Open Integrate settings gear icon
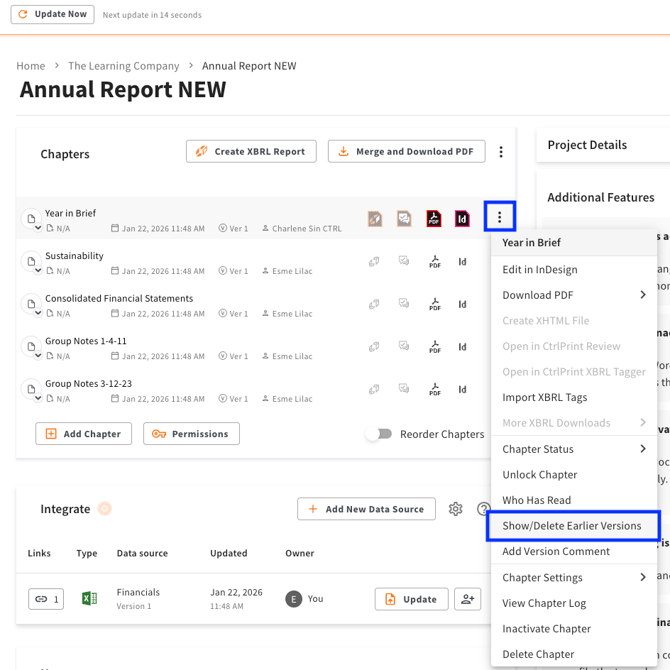 (456, 509)
